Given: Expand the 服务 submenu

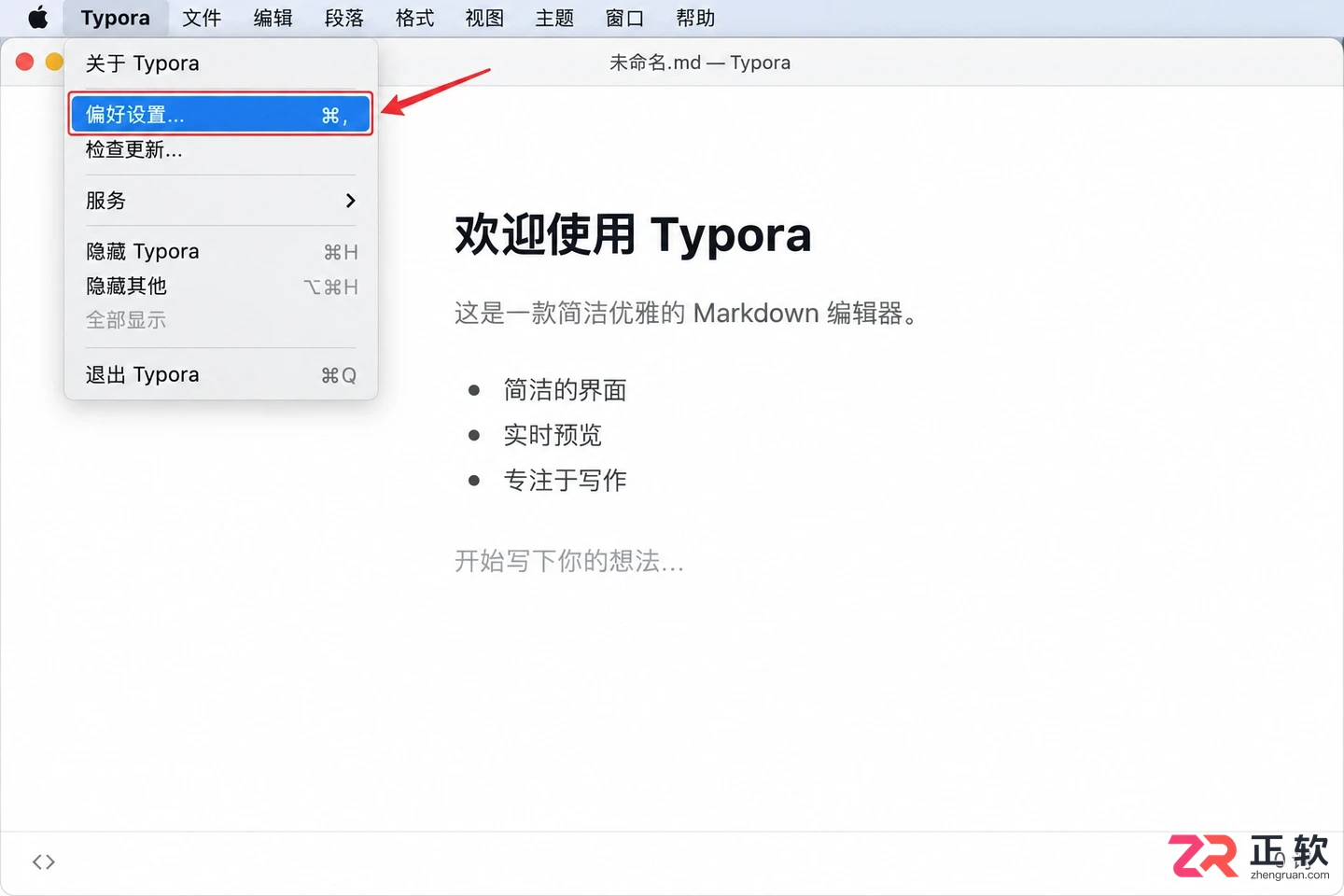Looking at the screenshot, I should click(221, 201).
